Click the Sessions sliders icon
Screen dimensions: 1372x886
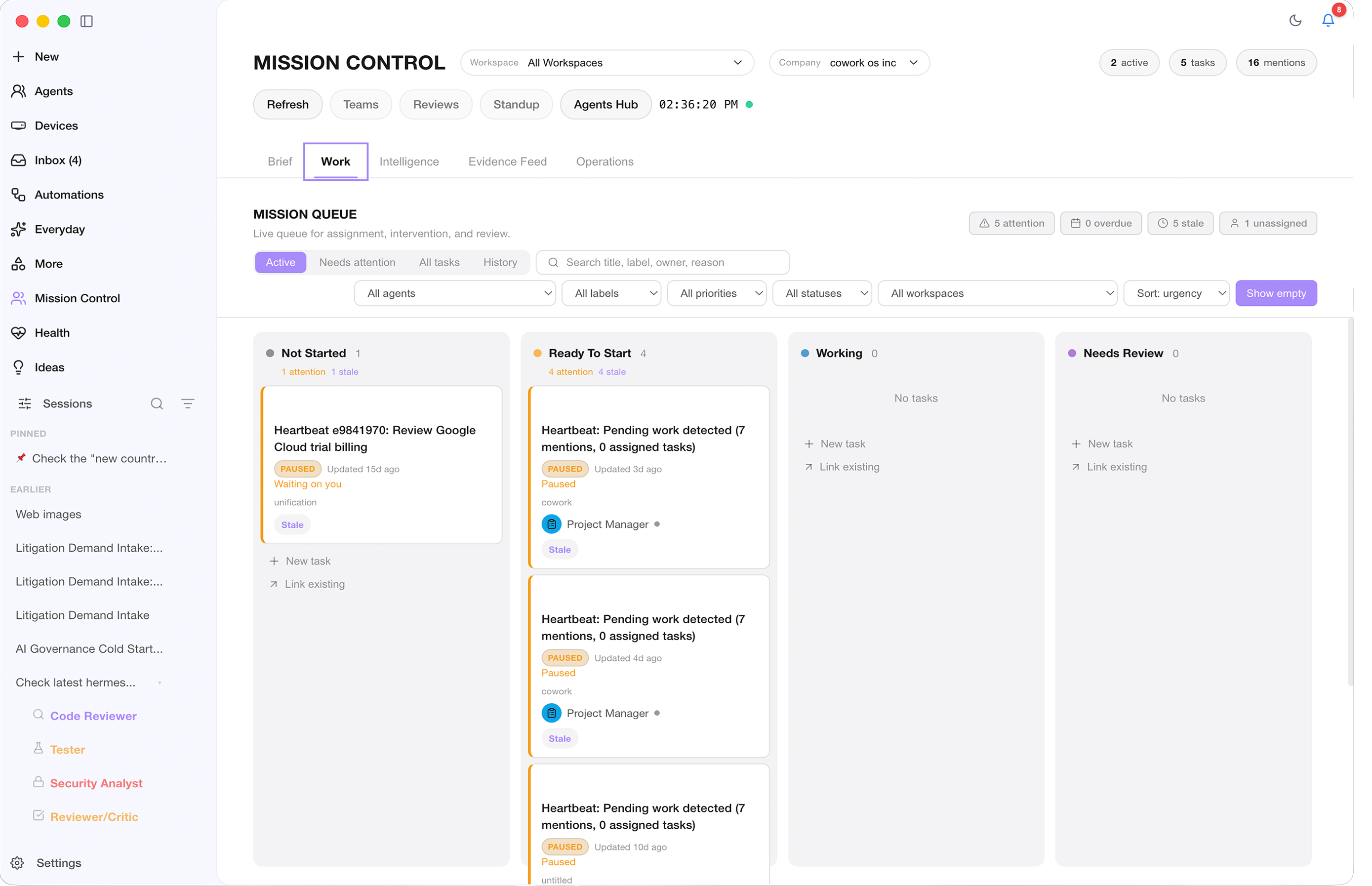pyautogui.click(x=25, y=404)
